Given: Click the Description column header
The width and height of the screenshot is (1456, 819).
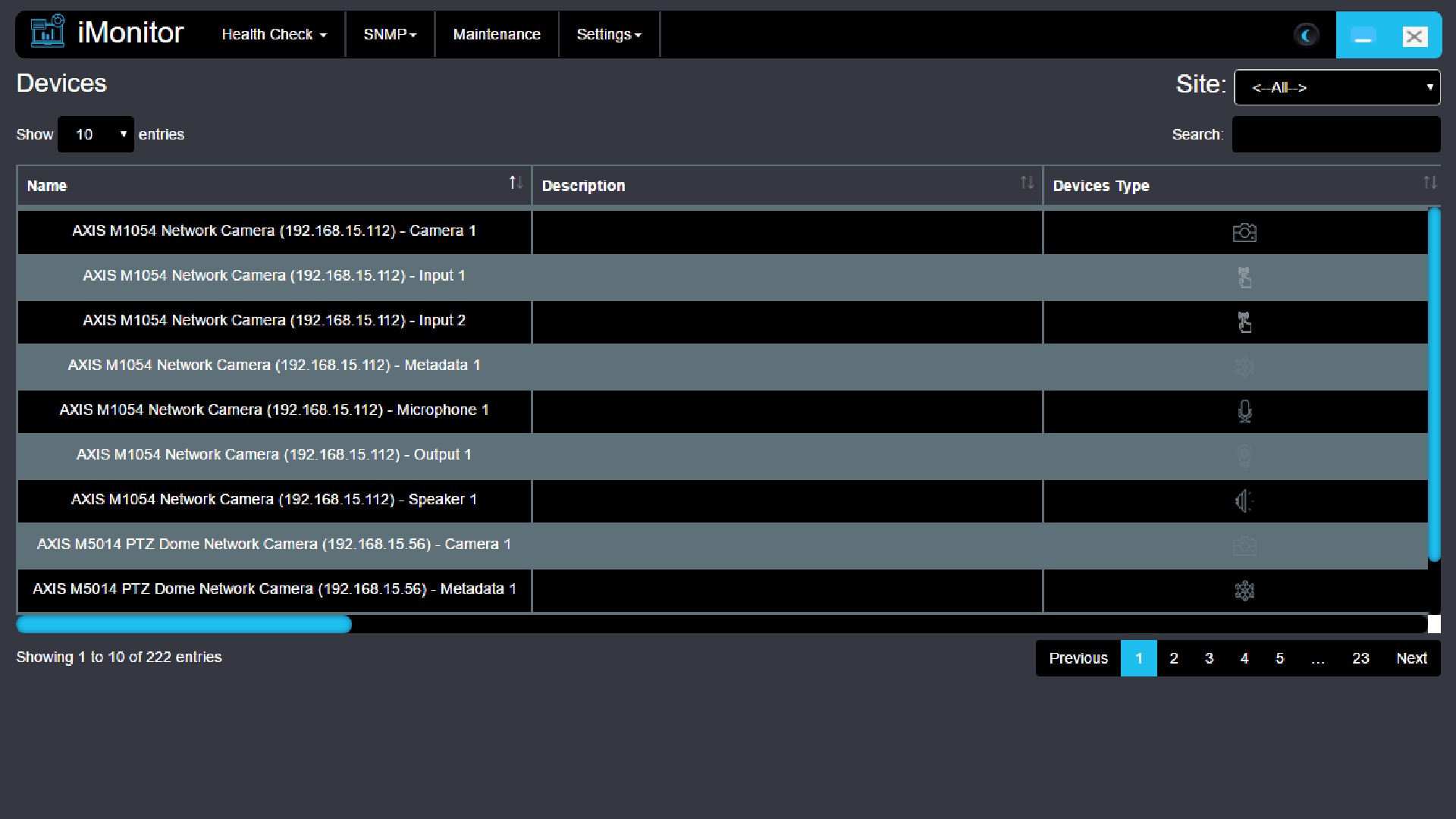Looking at the screenshot, I should pos(787,186).
